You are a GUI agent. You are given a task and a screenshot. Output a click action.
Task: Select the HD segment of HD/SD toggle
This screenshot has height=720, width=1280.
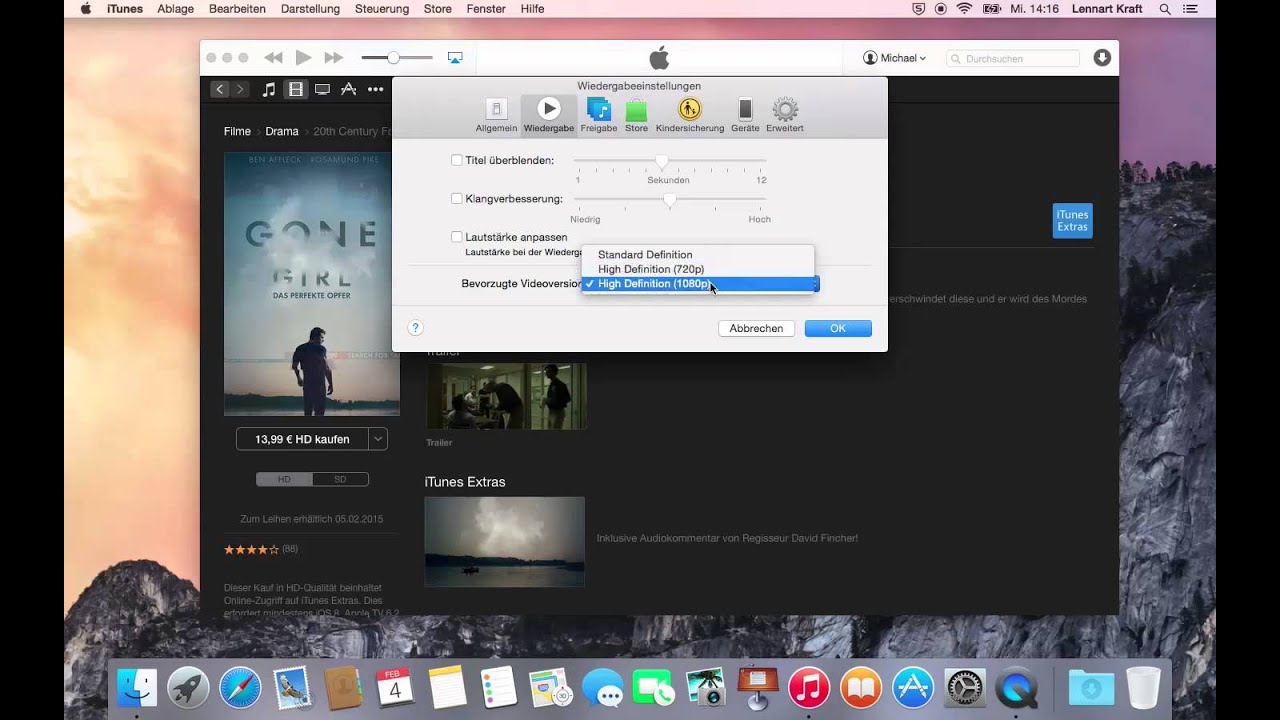(284, 479)
